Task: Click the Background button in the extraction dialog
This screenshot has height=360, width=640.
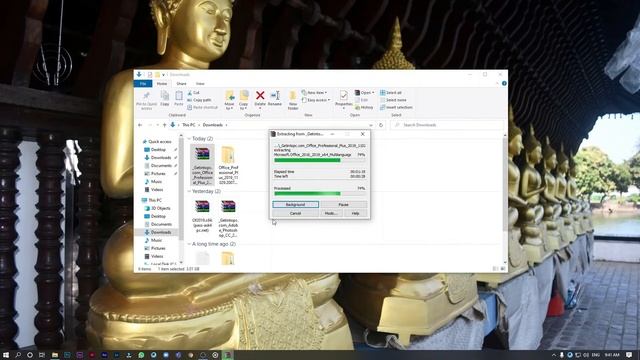Action: pyautogui.click(x=296, y=204)
